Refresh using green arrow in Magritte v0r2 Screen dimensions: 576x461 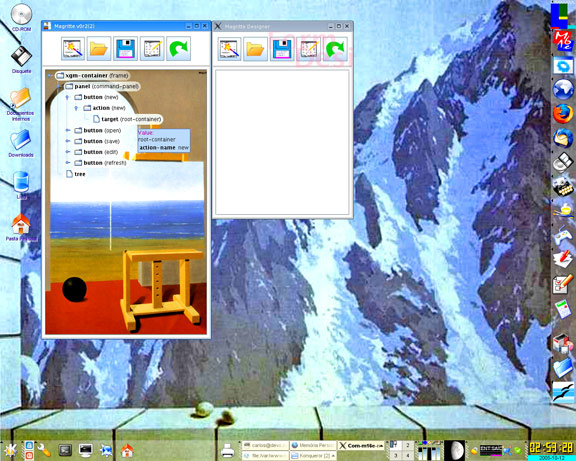point(179,48)
